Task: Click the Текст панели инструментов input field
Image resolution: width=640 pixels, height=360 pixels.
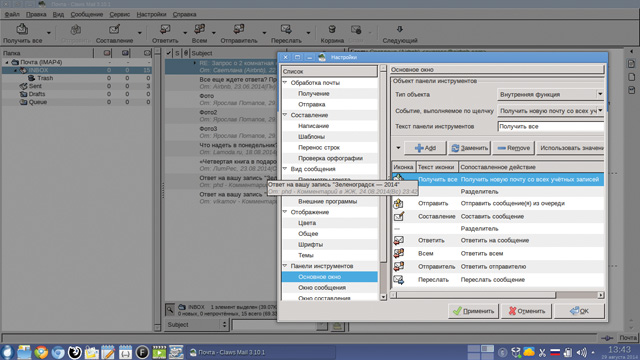Action: pos(551,127)
